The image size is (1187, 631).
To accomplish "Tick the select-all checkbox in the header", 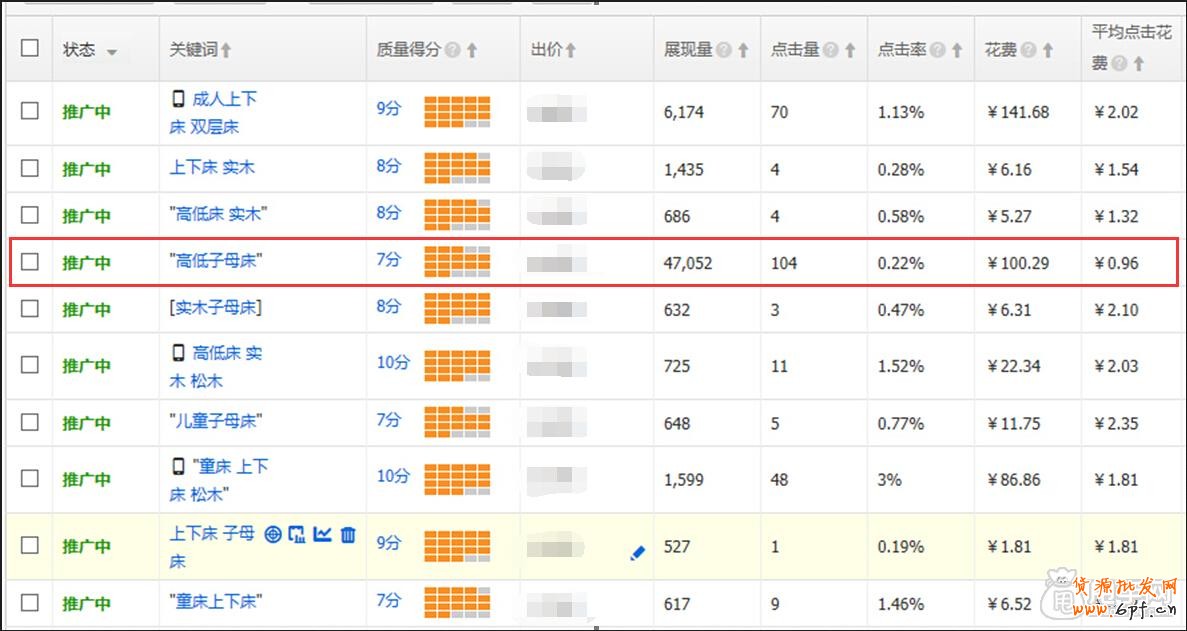I will (x=30, y=48).
